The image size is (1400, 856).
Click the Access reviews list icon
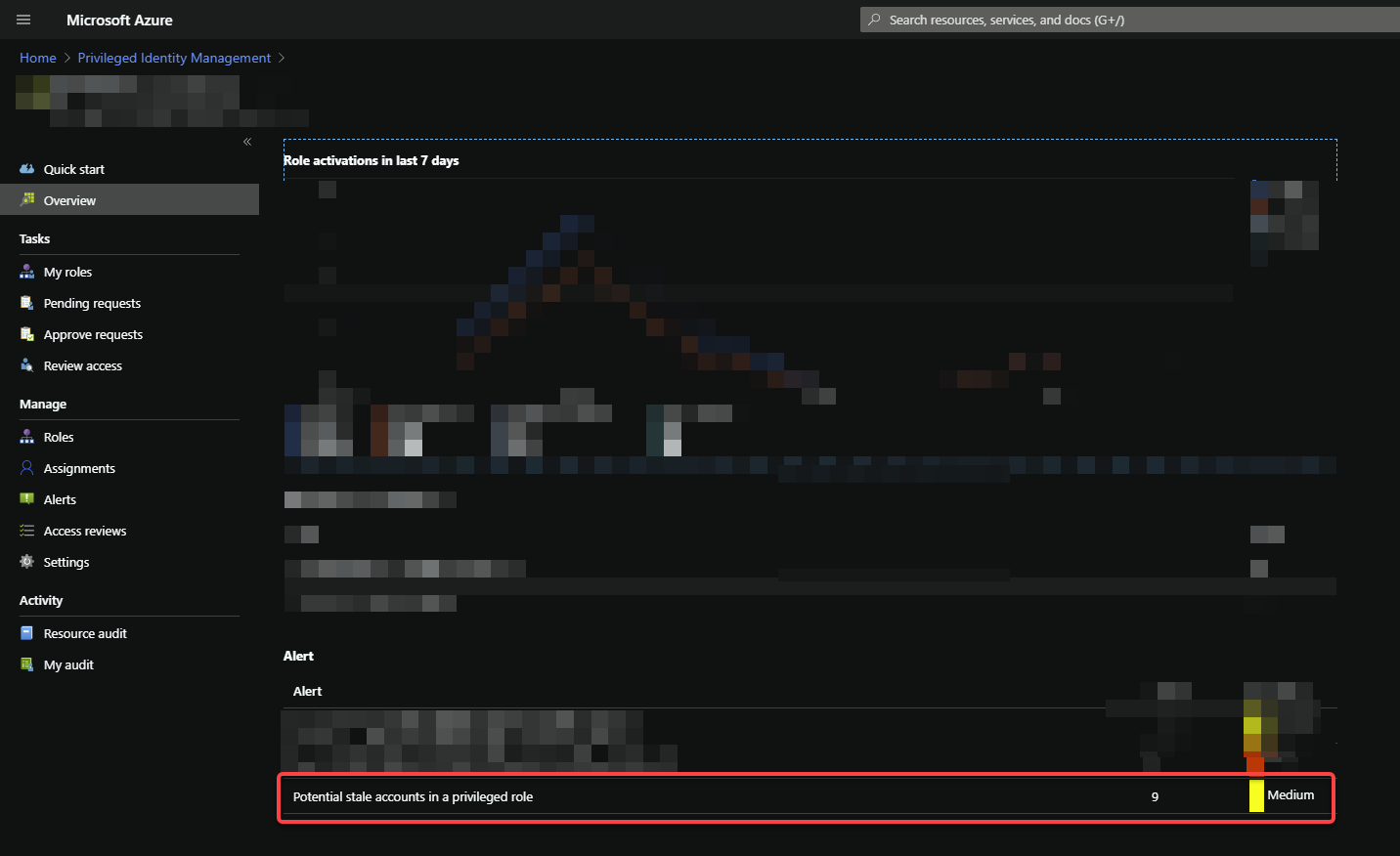pyautogui.click(x=26, y=531)
